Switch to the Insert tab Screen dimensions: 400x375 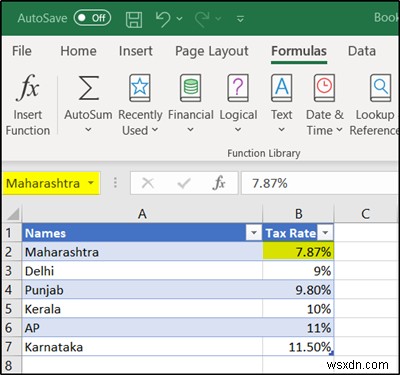click(x=136, y=51)
